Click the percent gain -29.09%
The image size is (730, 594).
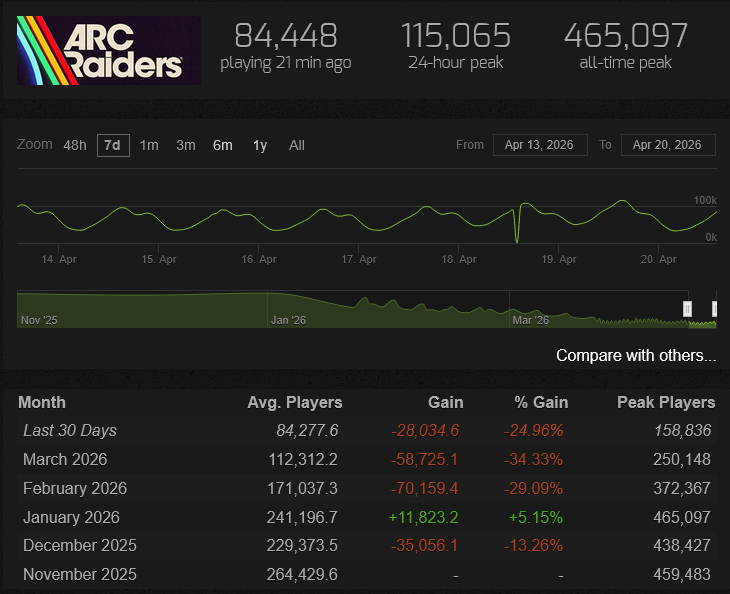[x=534, y=488]
